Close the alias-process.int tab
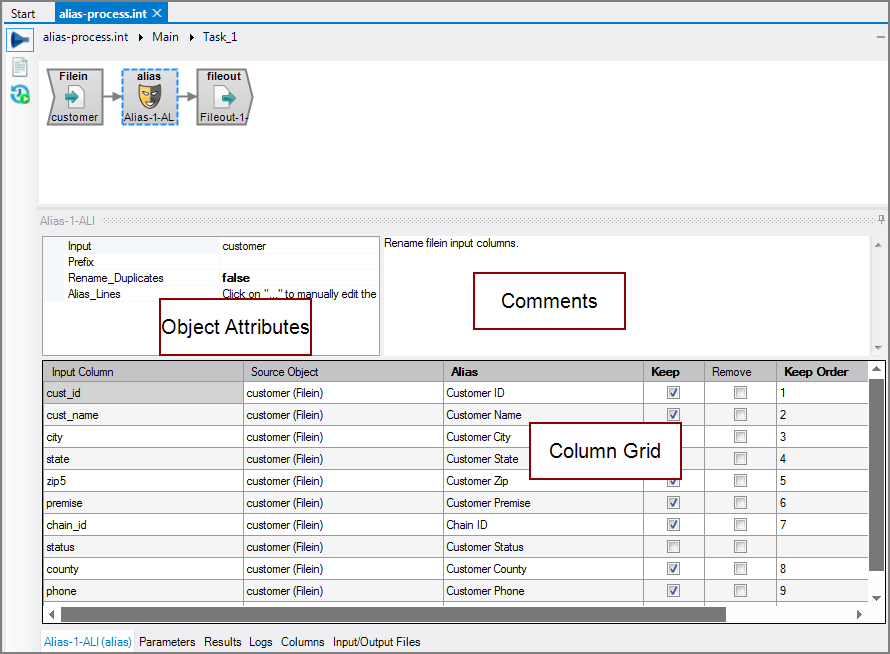This screenshot has height=654, width=890. (x=157, y=13)
